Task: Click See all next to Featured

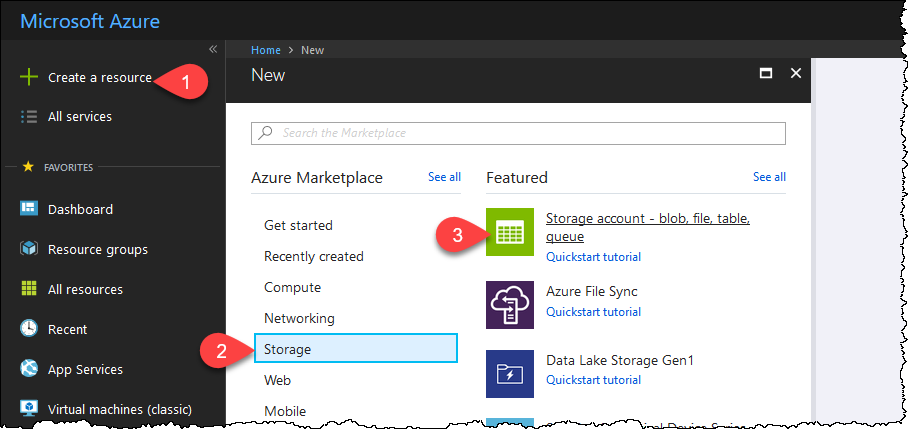Action: point(769,177)
